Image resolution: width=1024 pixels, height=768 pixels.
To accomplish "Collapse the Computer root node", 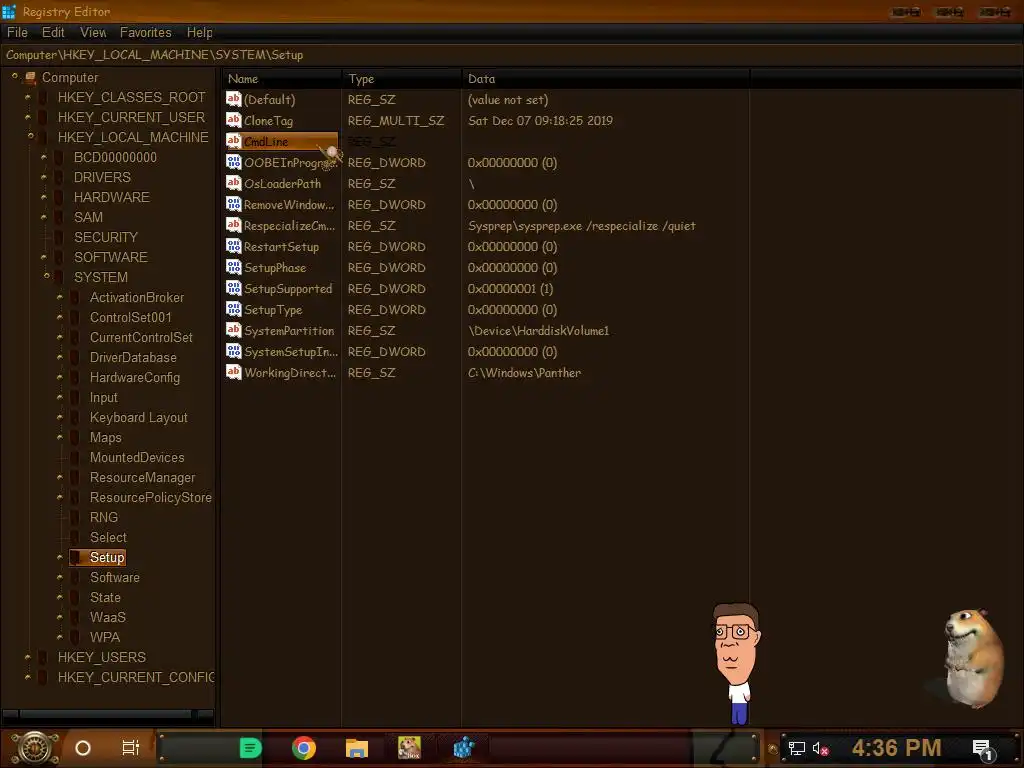I will [14, 76].
